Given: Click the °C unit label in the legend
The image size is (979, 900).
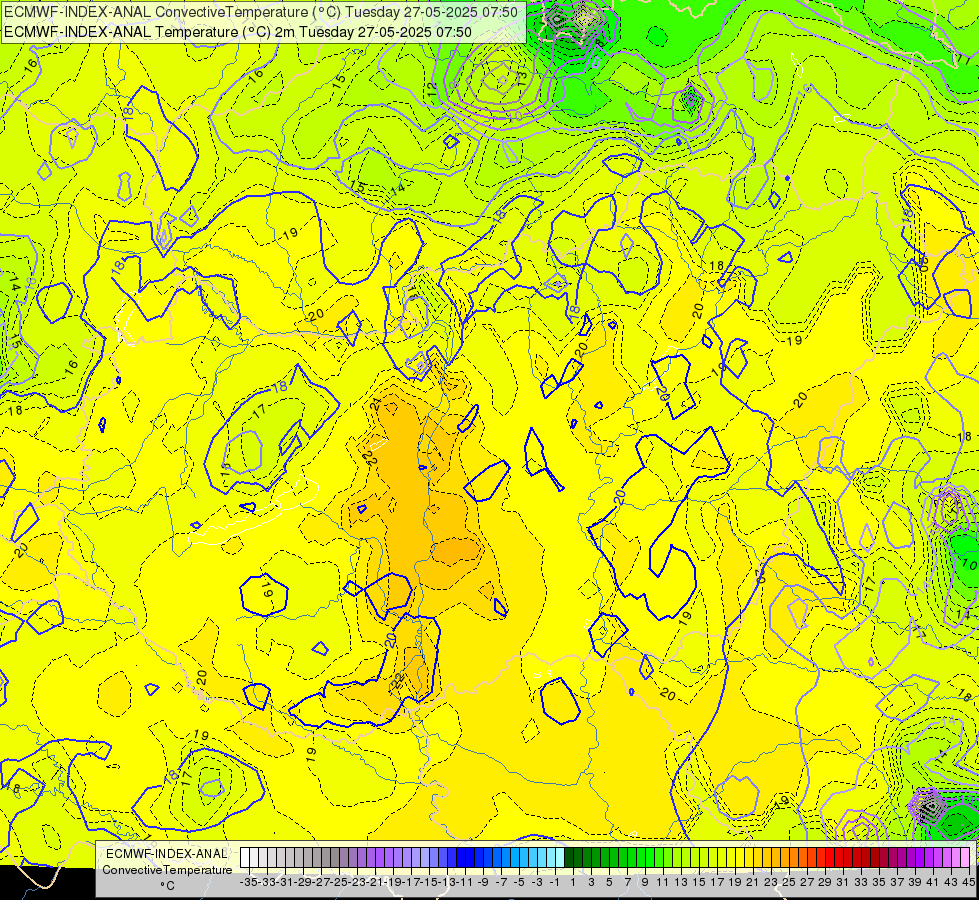Looking at the screenshot, I should pyautogui.click(x=167, y=886).
